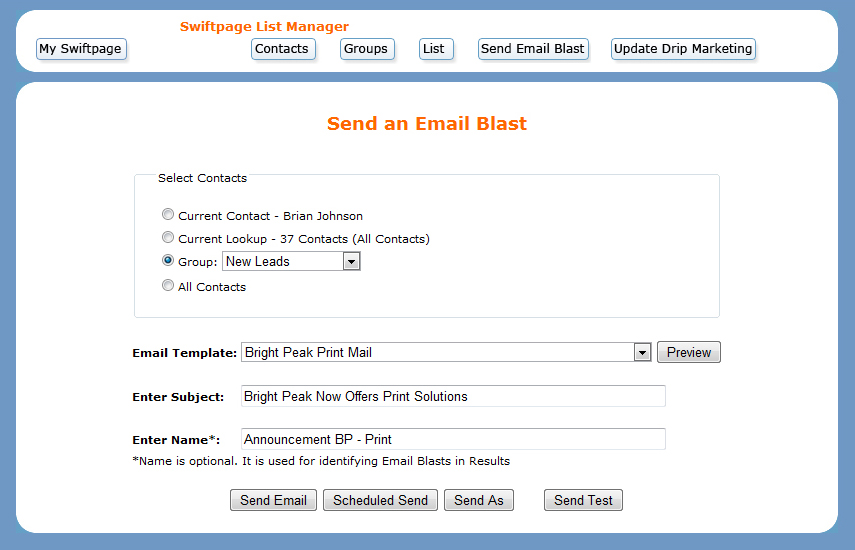
Task: Click the Email Template label
Action: 184,353
